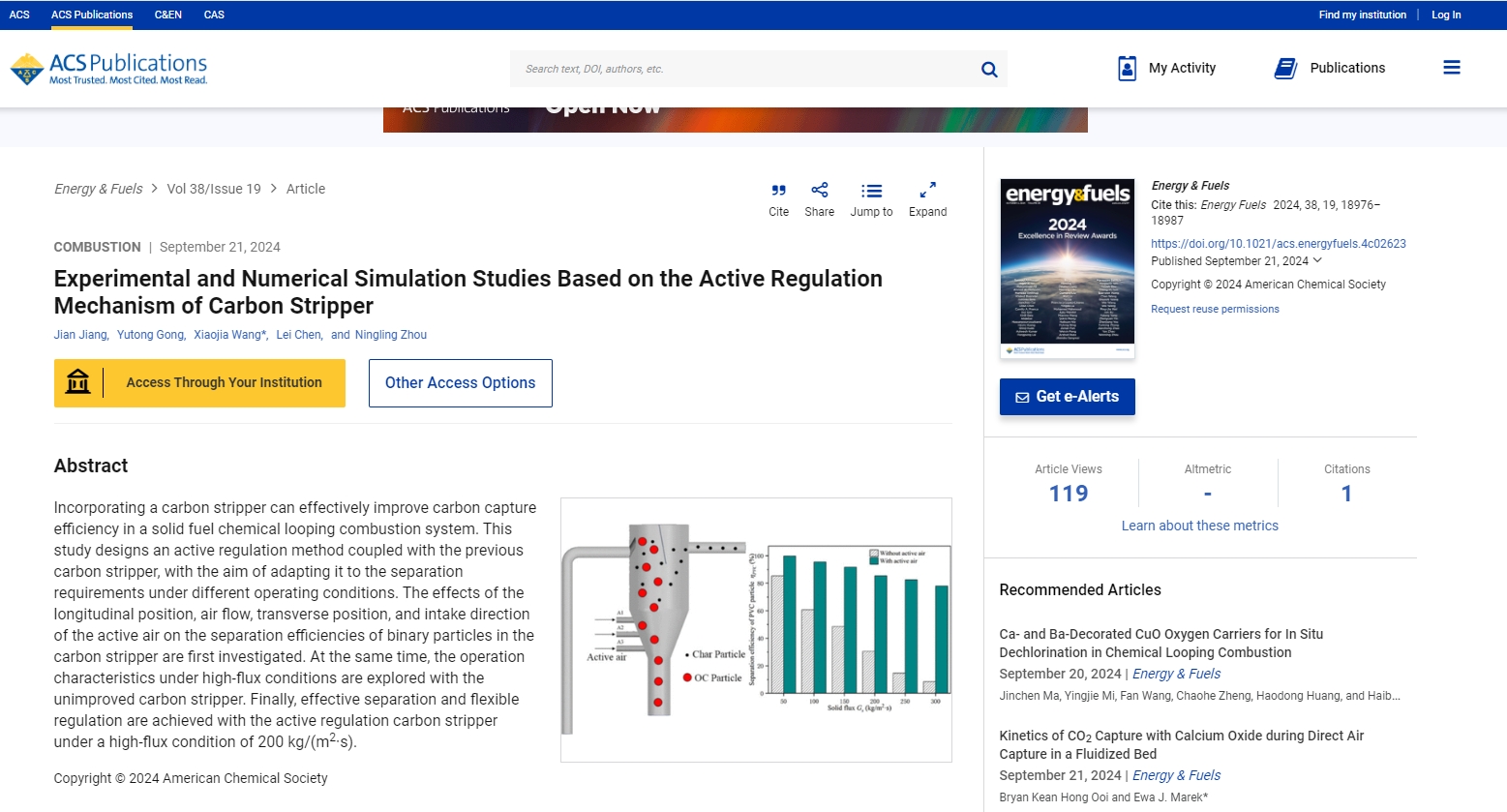1507x812 pixels.
Task: Click the Share icon
Action: click(819, 190)
